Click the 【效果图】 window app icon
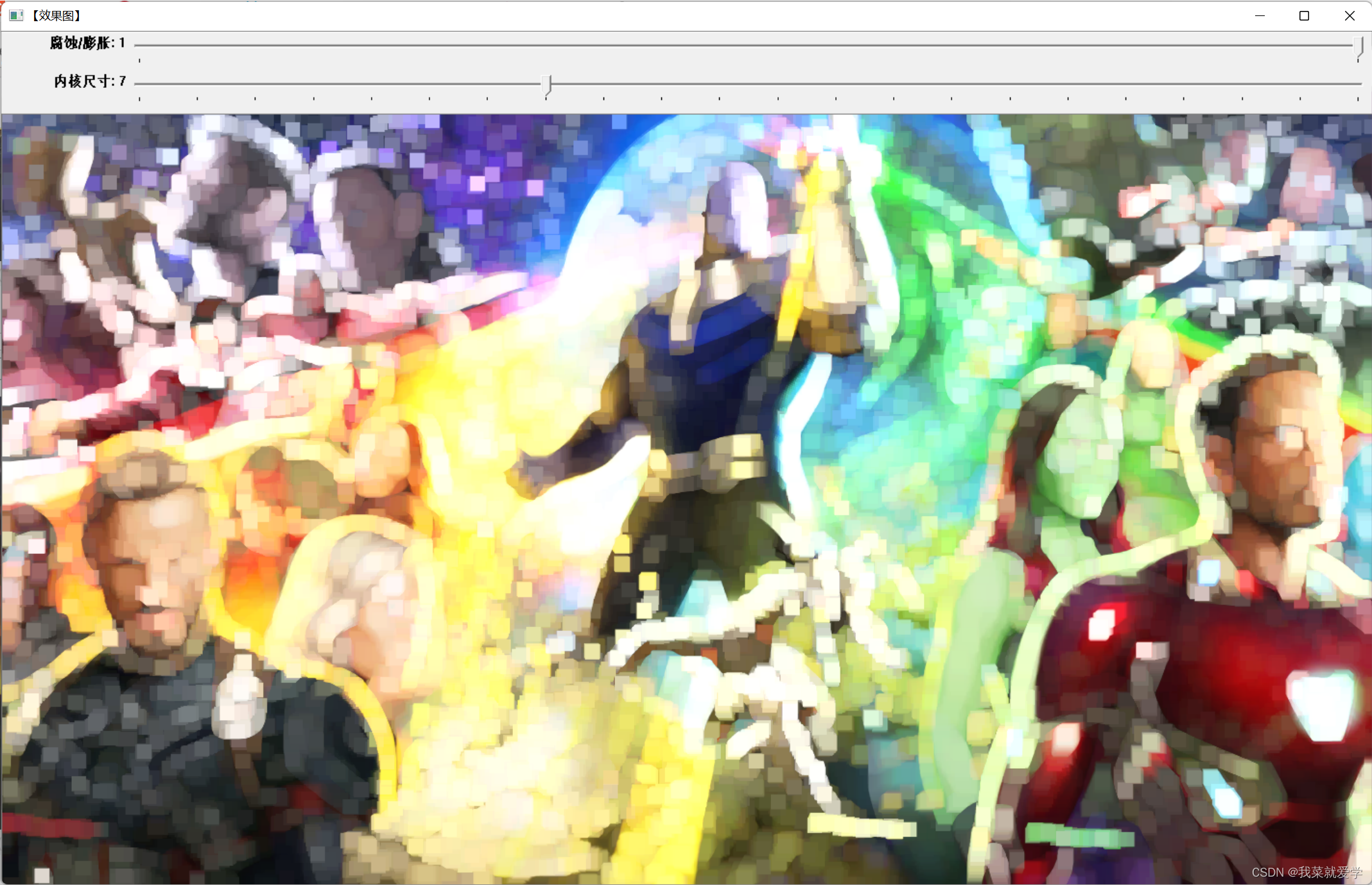The height and width of the screenshot is (885, 1372). [x=16, y=15]
